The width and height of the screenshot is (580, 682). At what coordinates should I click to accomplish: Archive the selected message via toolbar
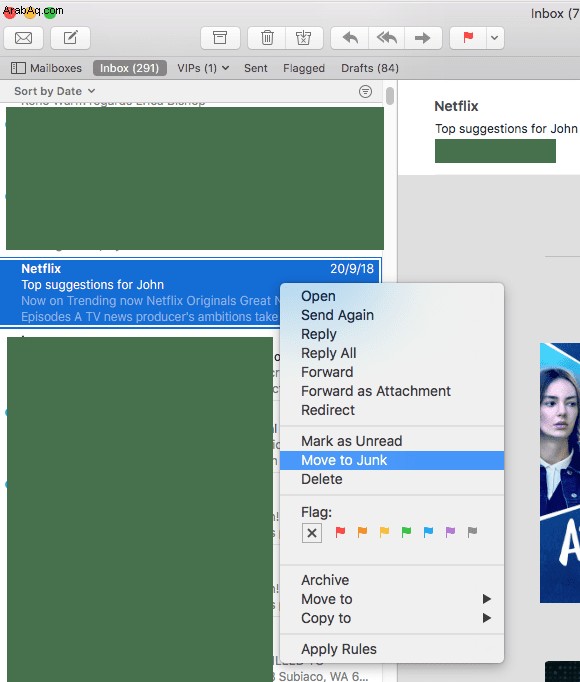(220, 38)
